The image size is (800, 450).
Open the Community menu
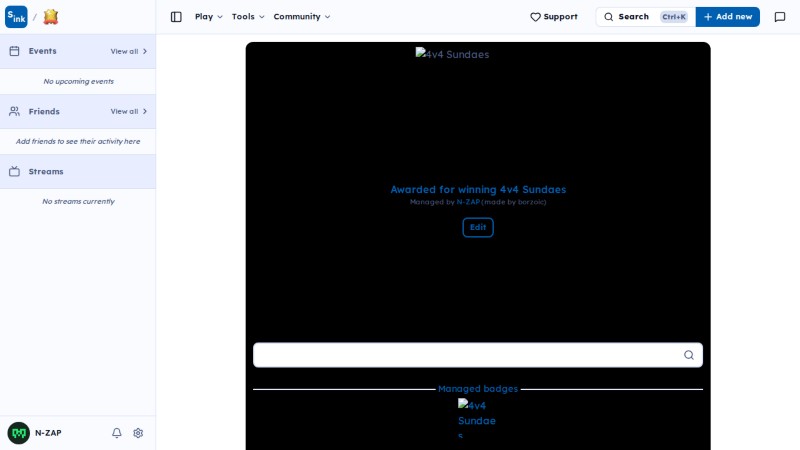[x=302, y=17]
